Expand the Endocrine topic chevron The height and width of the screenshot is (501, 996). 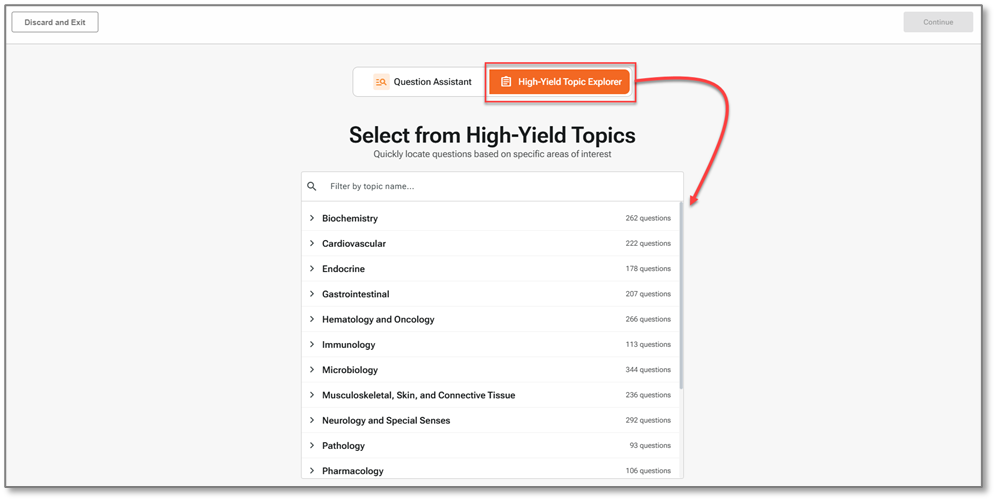coord(312,269)
